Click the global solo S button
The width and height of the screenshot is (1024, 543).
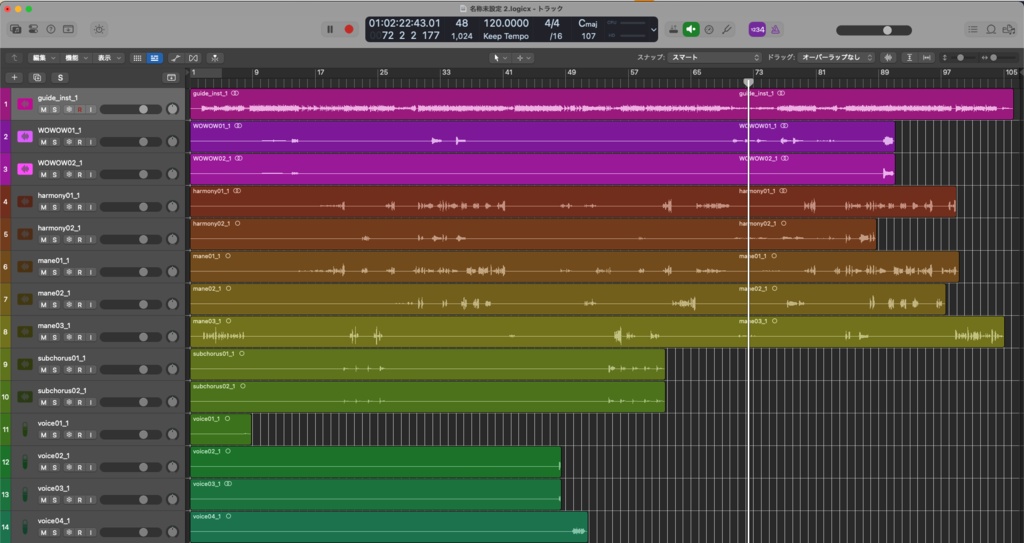(61, 77)
